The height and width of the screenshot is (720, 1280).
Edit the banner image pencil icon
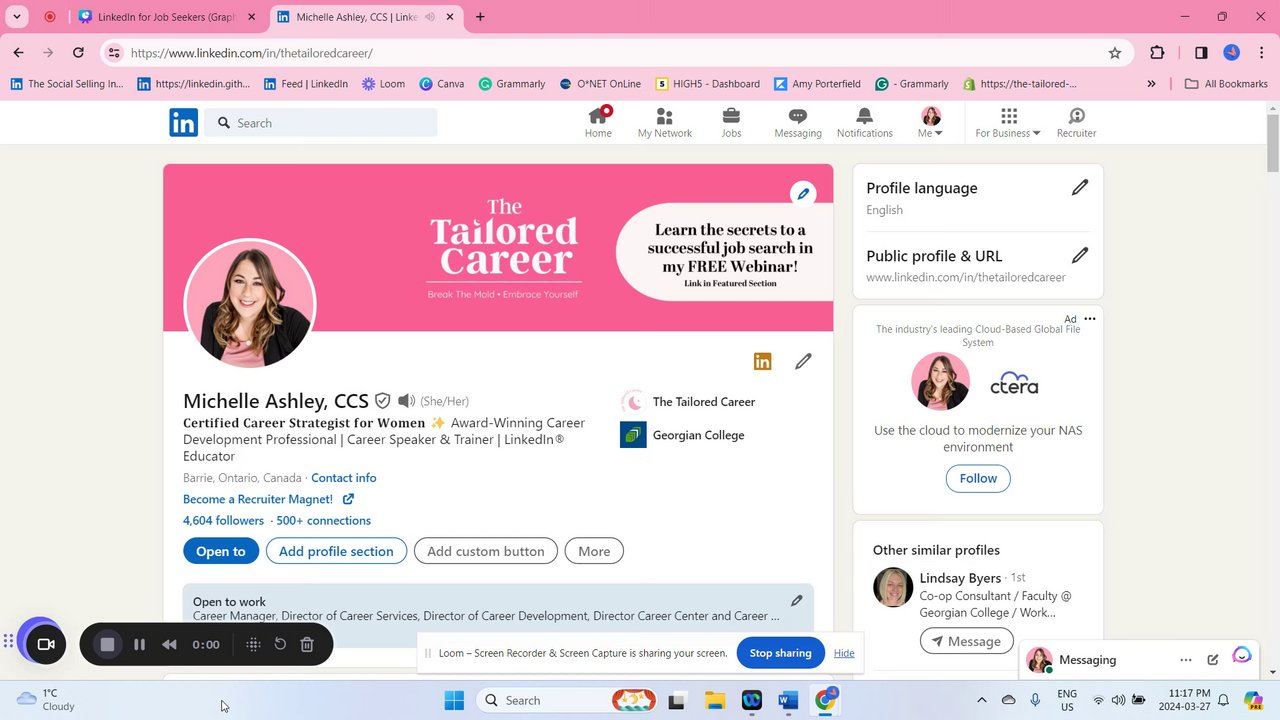click(803, 193)
